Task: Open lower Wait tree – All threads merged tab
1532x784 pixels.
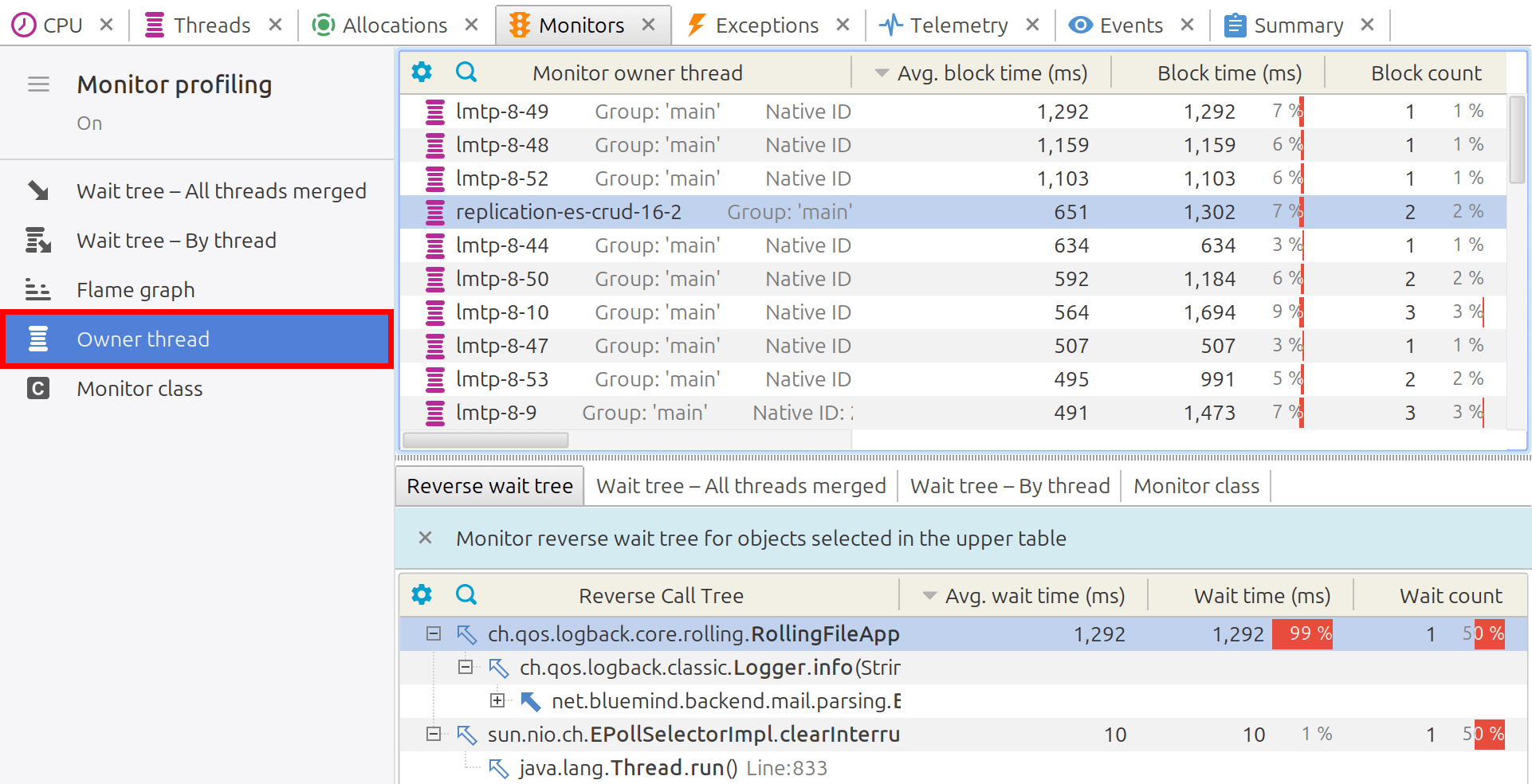Action: 740,486
